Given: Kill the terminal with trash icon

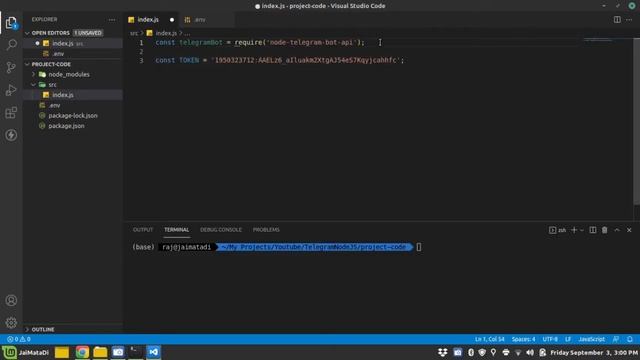Looking at the screenshot, I should click(x=604, y=230).
